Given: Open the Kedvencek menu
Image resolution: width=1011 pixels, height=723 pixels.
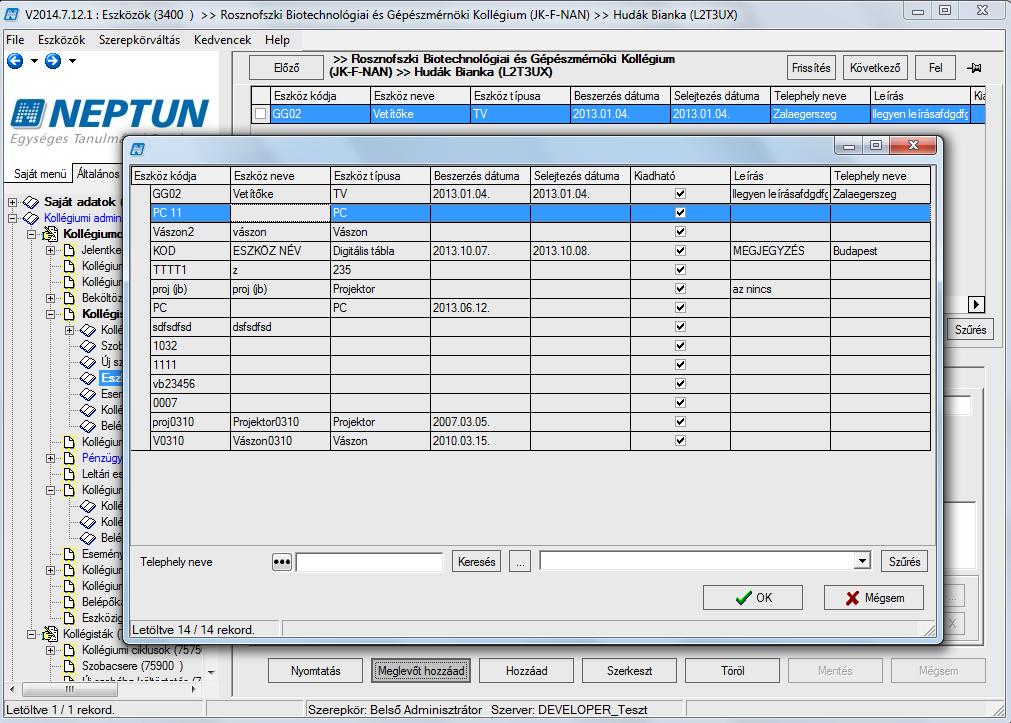Looking at the screenshot, I should click(x=222, y=40).
